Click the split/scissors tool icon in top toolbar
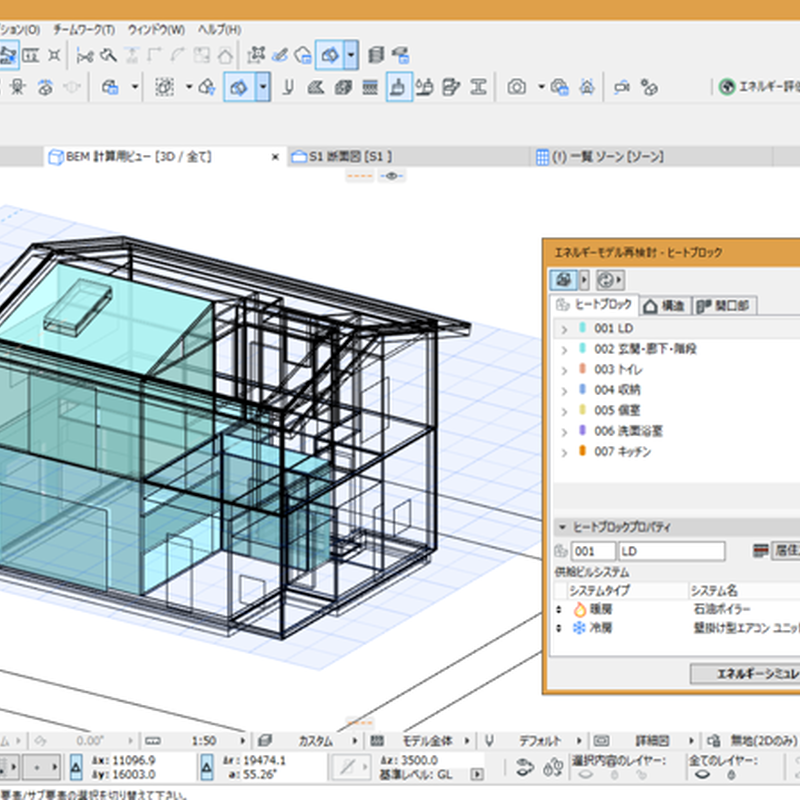Viewport: 800px width, 800px height. click(85, 55)
